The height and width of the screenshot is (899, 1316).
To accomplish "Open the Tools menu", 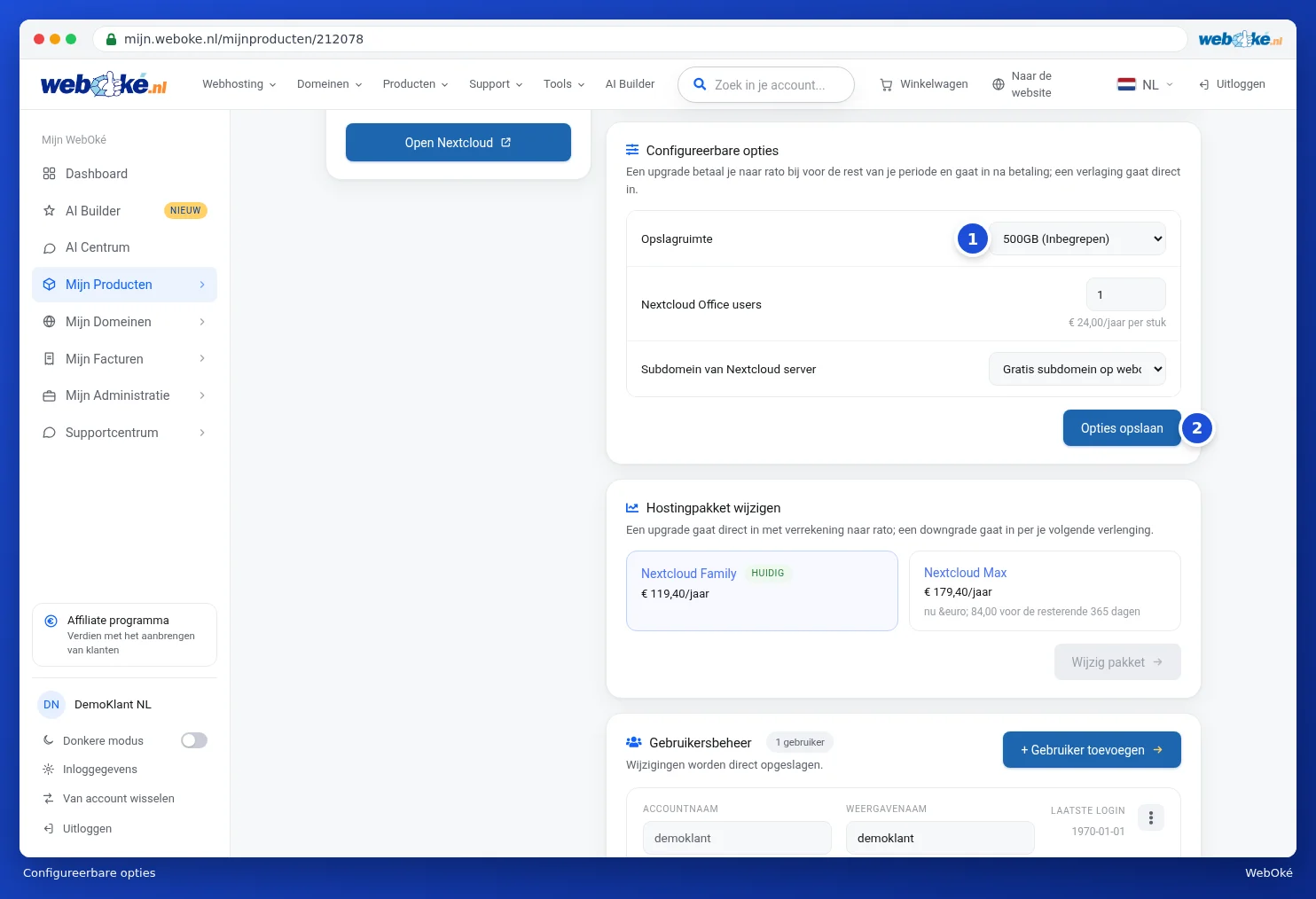I will pyautogui.click(x=564, y=84).
